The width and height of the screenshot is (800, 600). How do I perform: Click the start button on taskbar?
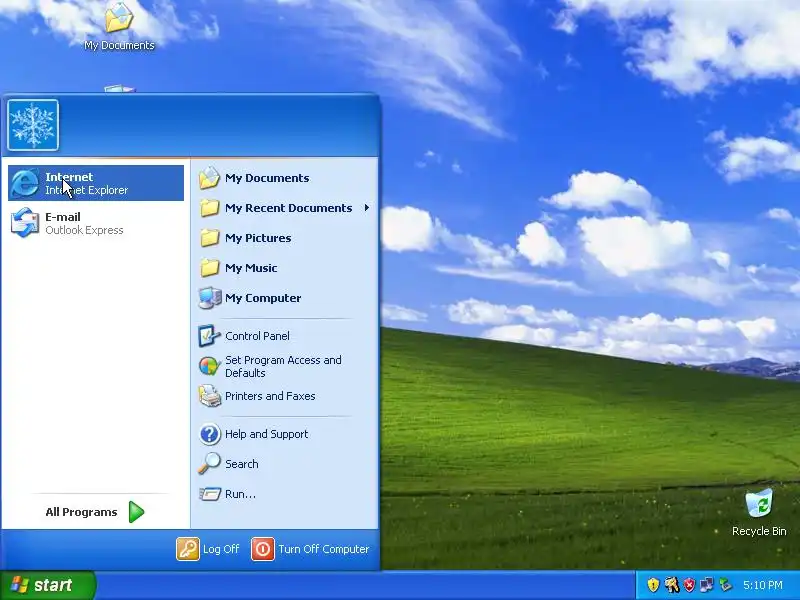47,585
